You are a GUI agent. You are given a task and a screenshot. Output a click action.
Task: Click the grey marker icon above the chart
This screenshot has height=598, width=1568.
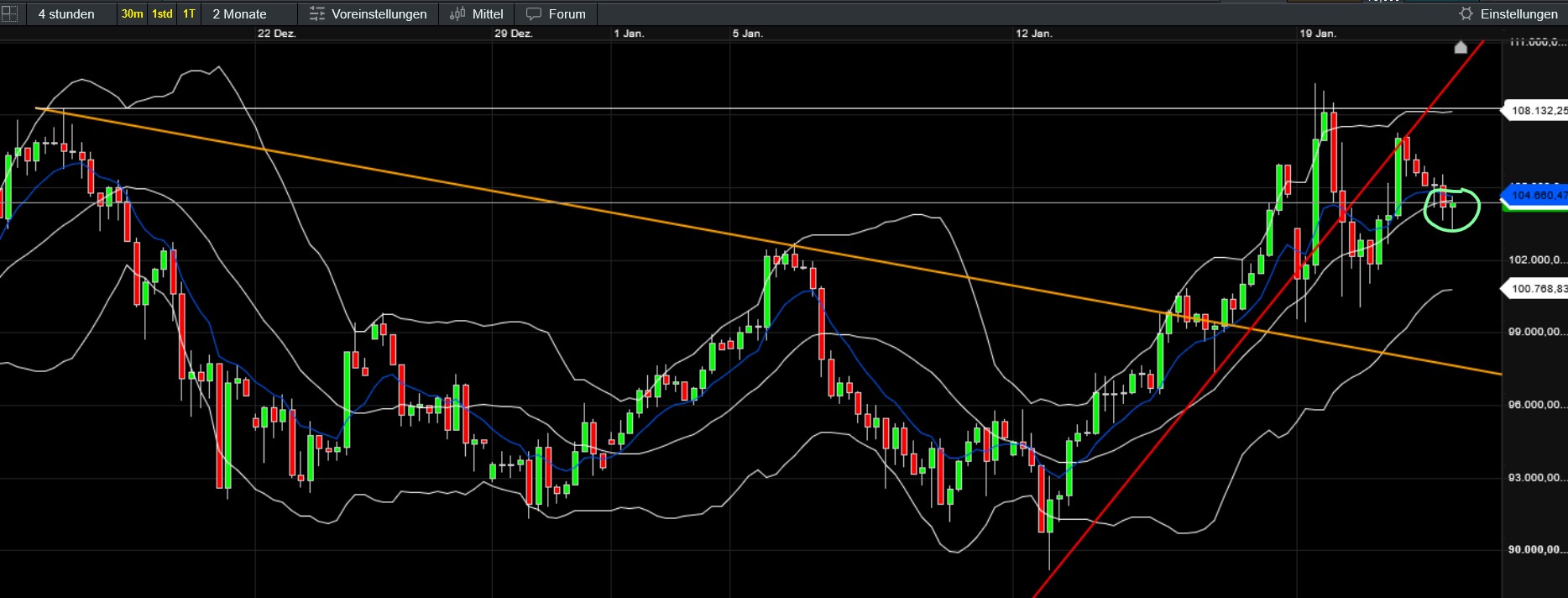click(1461, 47)
